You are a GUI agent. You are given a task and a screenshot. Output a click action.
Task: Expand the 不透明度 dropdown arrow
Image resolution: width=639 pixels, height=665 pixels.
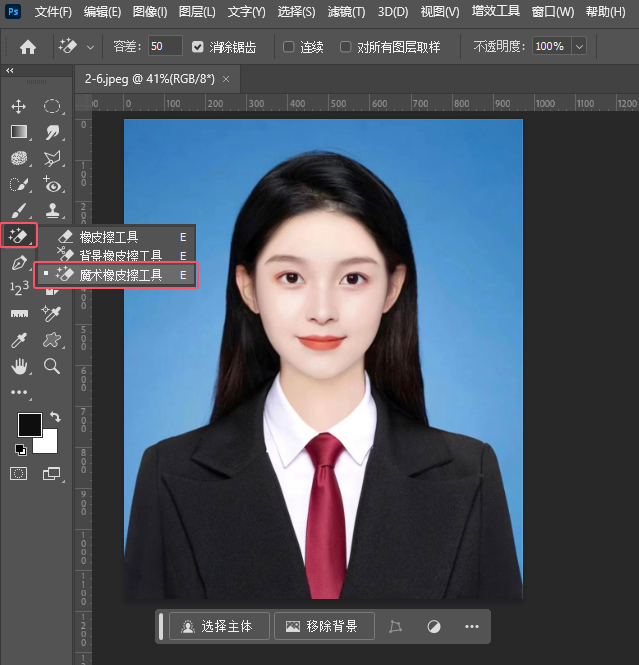[579, 46]
